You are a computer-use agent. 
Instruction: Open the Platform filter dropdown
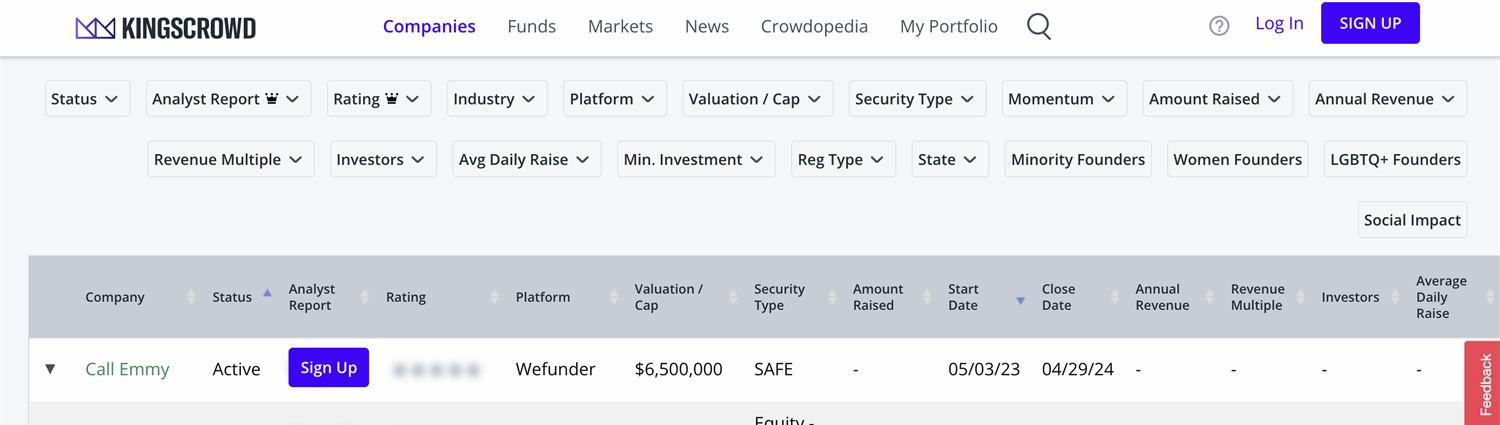(615, 99)
